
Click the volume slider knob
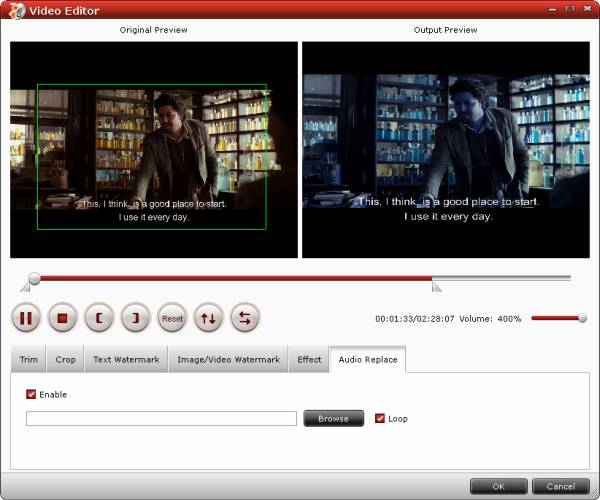tap(582, 318)
